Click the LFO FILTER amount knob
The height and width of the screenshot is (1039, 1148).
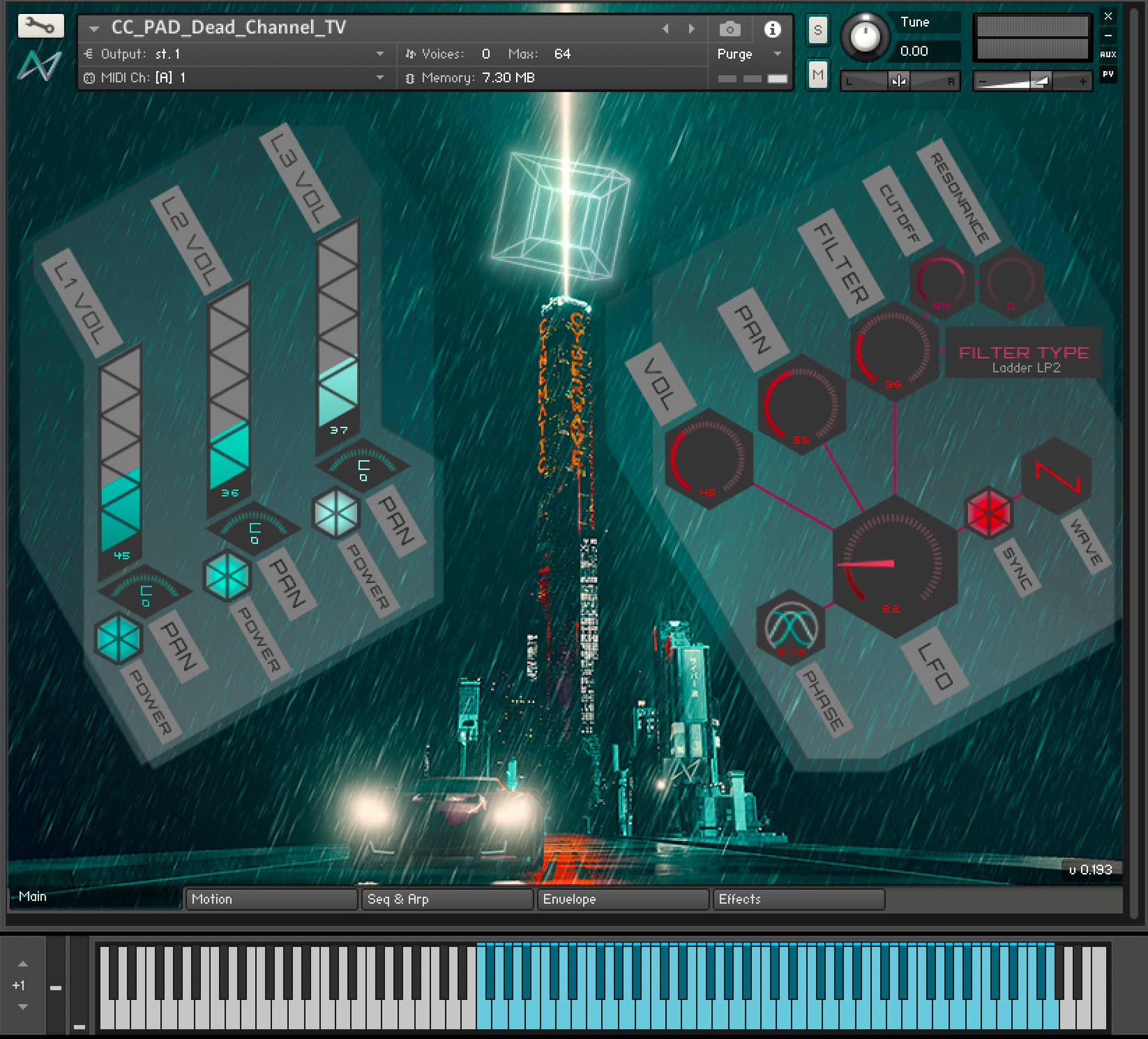tap(893, 351)
